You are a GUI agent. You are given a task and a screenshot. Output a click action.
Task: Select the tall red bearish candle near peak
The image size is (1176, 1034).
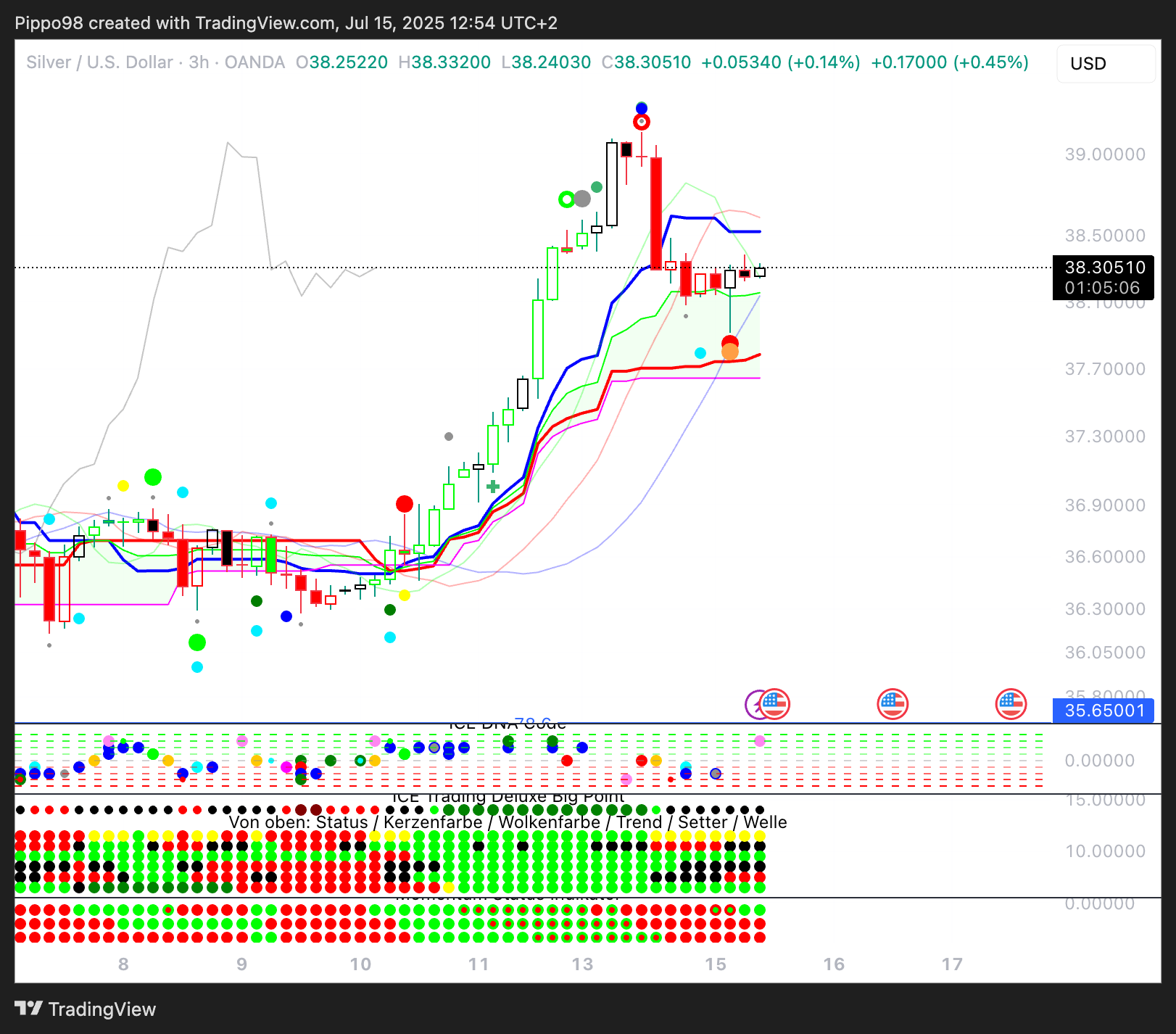click(x=656, y=213)
